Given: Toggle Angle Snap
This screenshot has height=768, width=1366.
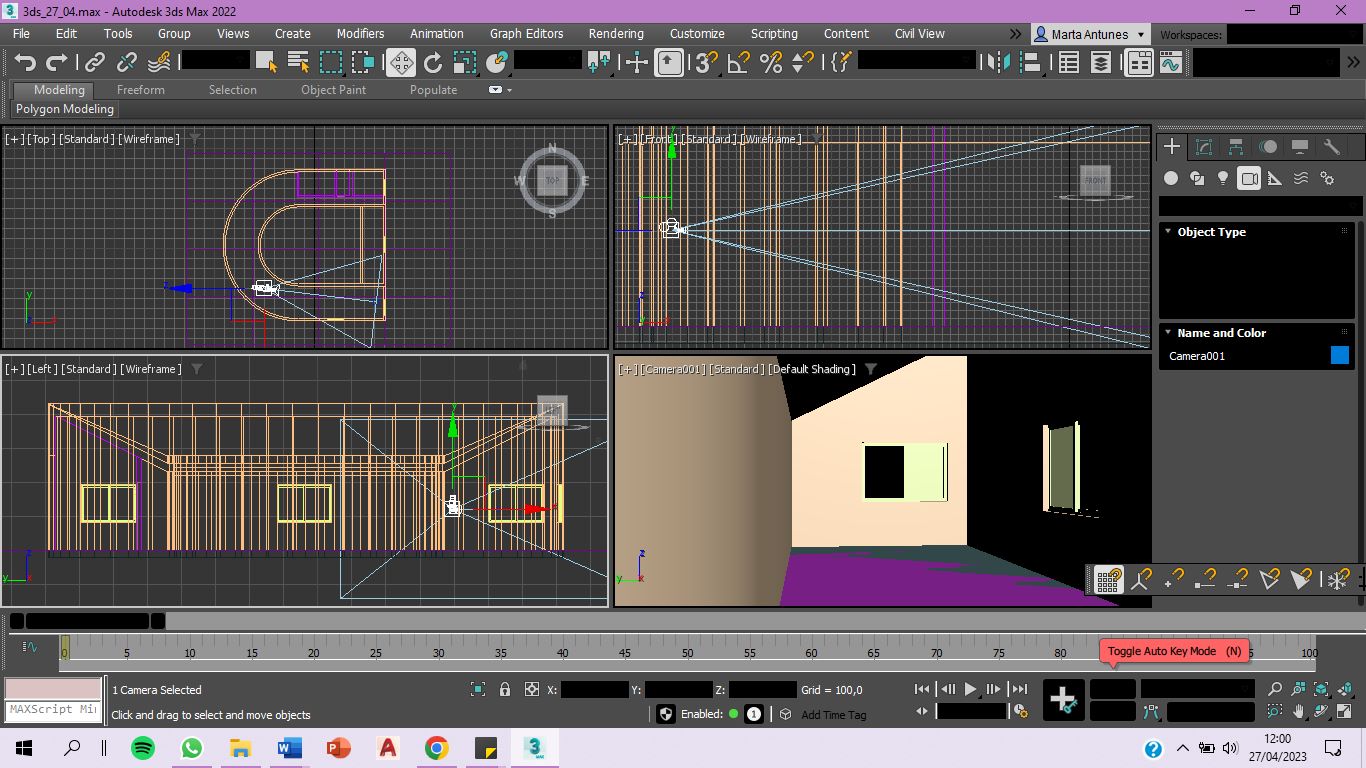Looking at the screenshot, I should [x=738, y=63].
